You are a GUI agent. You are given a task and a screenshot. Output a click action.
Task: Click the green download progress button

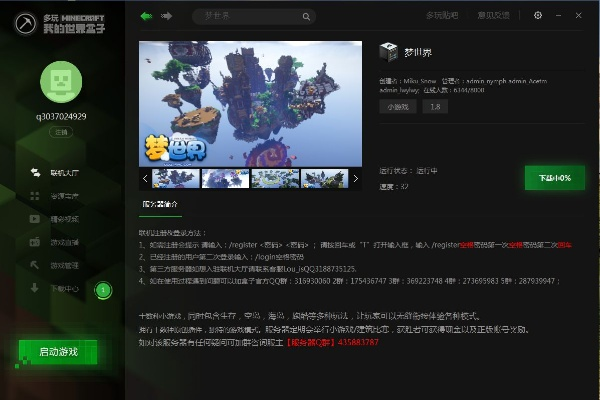click(554, 178)
